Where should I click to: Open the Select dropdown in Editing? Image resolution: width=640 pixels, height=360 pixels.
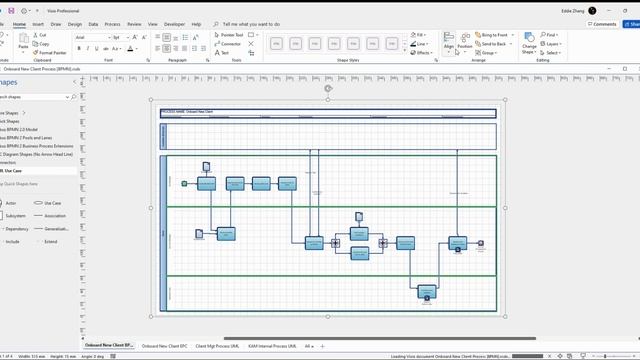tap(551, 53)
